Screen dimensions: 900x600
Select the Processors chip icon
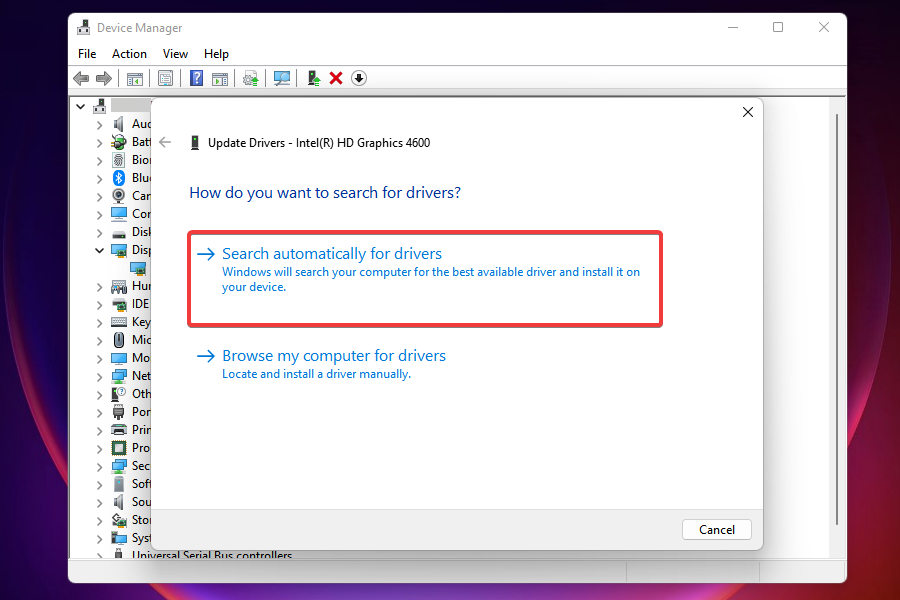[119, 448]
